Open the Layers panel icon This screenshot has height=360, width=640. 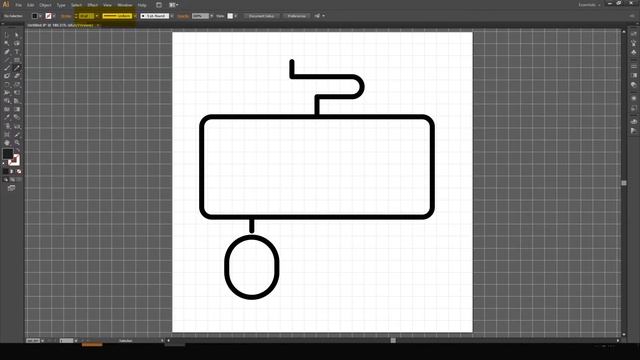click(x=633, y=121)
